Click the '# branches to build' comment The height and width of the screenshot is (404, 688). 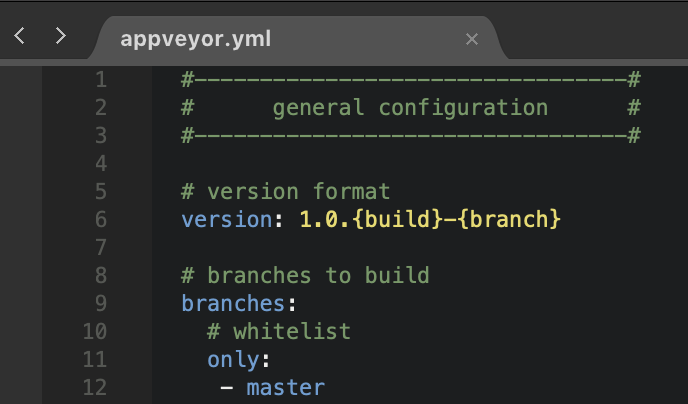tap(305, 275)
